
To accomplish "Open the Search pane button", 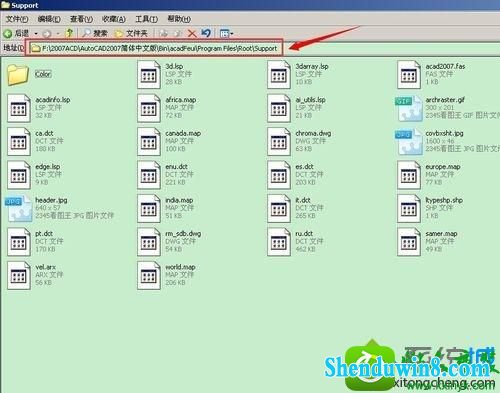I will click(95, 33).
